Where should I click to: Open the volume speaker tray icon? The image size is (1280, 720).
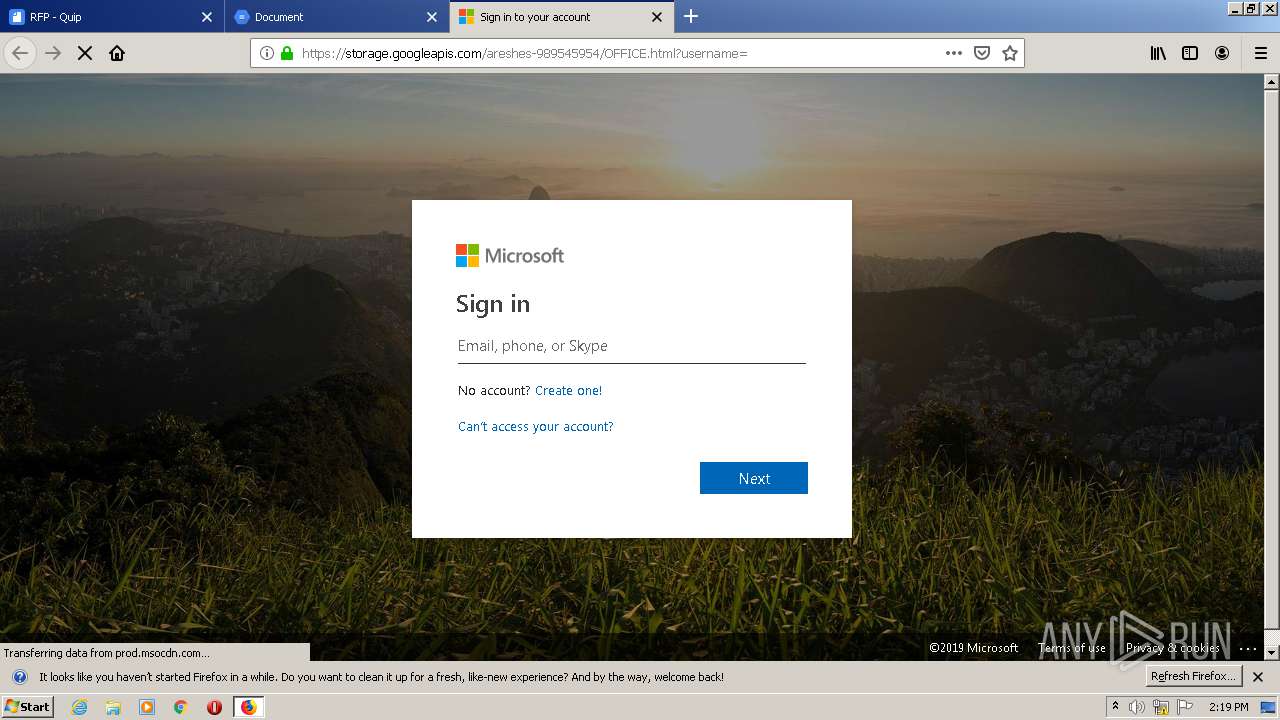(1137, 707)
